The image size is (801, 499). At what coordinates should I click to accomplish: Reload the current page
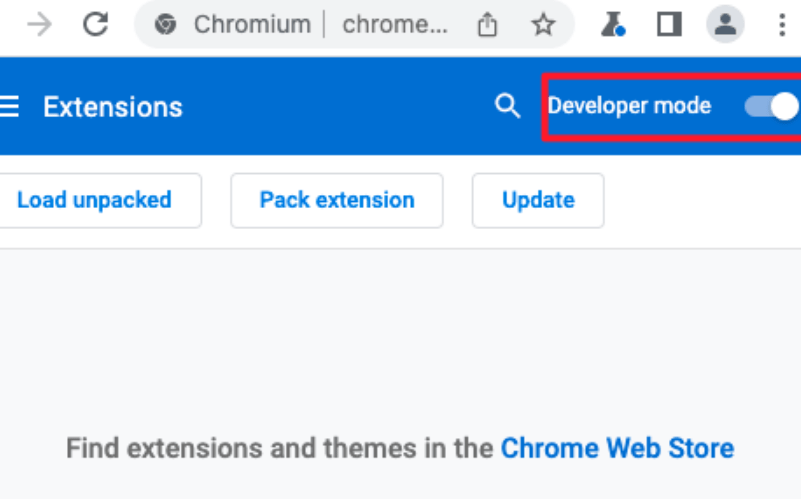coord(96,25)
